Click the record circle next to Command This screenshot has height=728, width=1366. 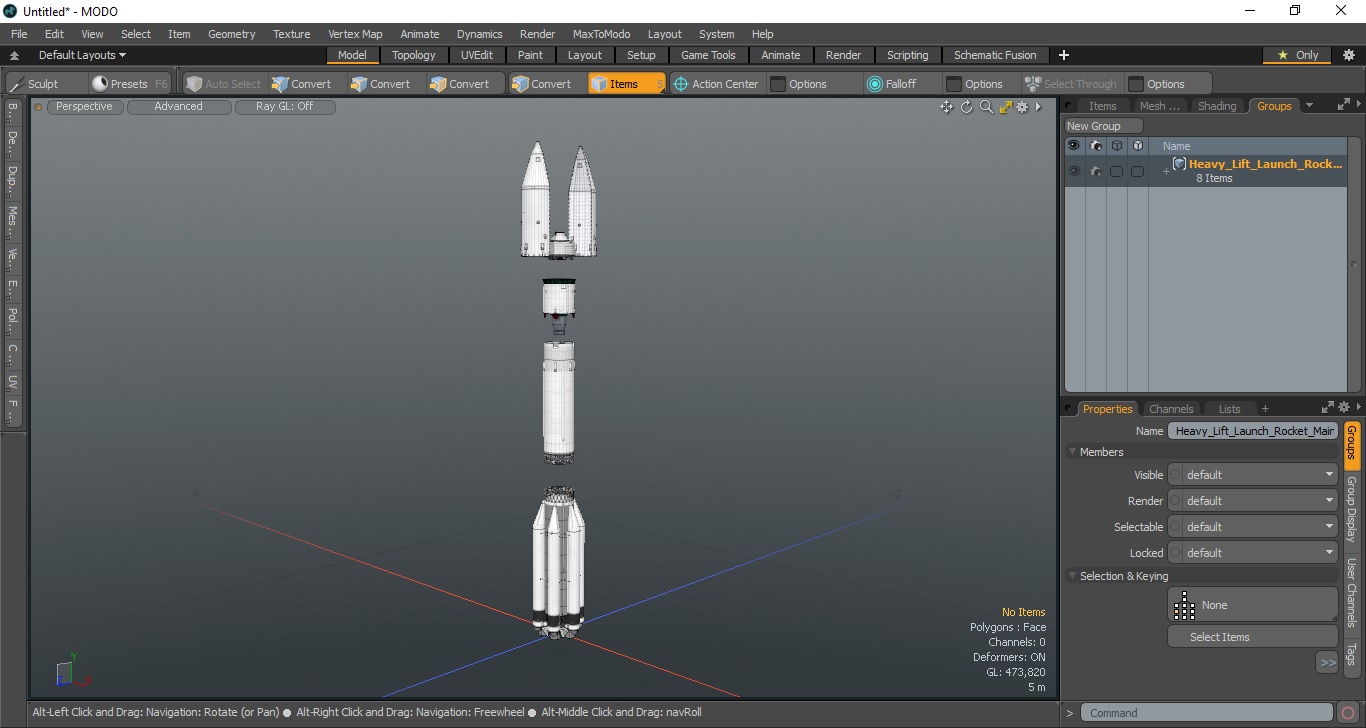[1348, 713]
